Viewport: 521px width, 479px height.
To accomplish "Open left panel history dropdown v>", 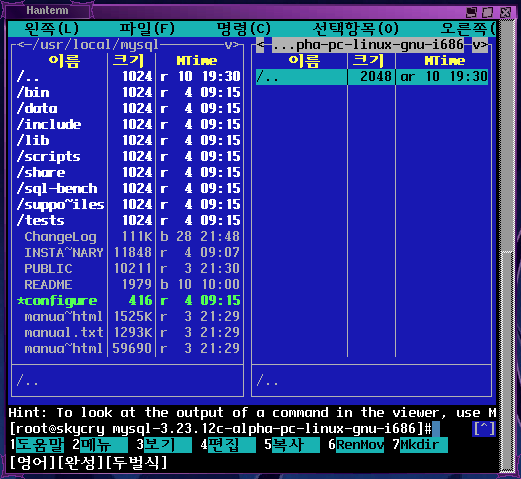I will [232, 45].
